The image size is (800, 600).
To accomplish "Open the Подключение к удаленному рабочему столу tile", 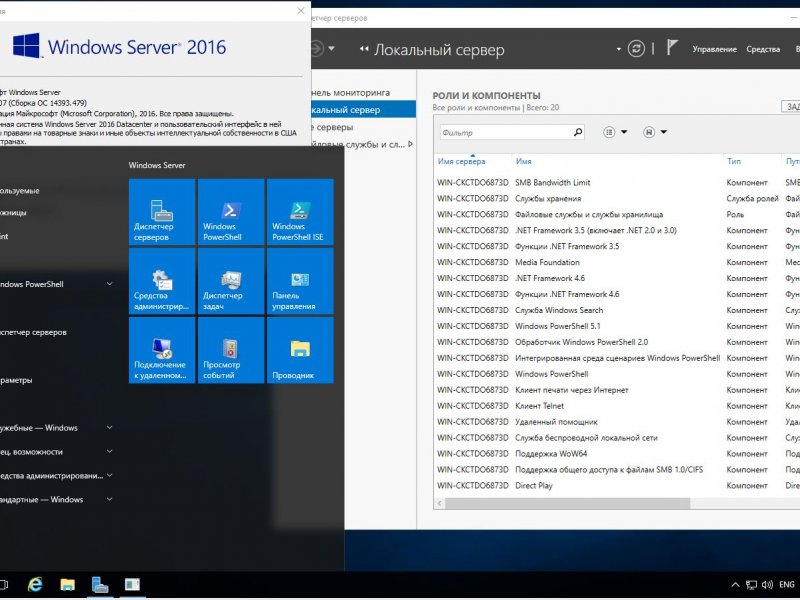I will point(162,350).
